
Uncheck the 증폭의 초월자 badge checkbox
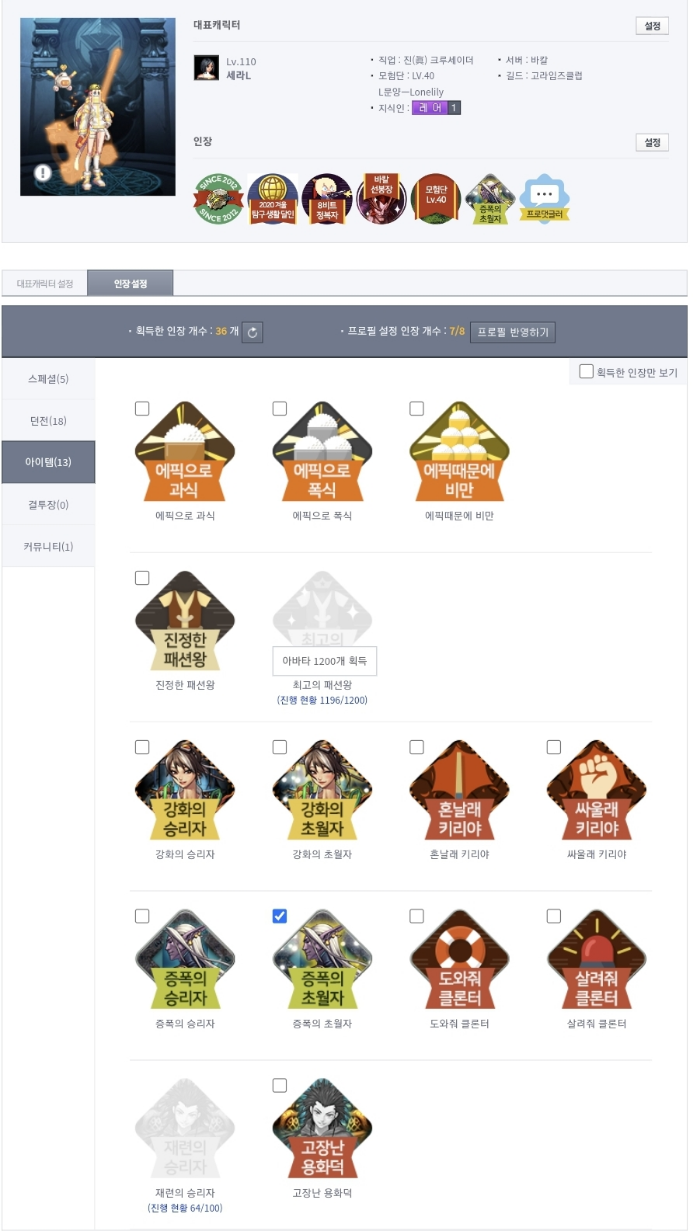[x=279, y=916]
